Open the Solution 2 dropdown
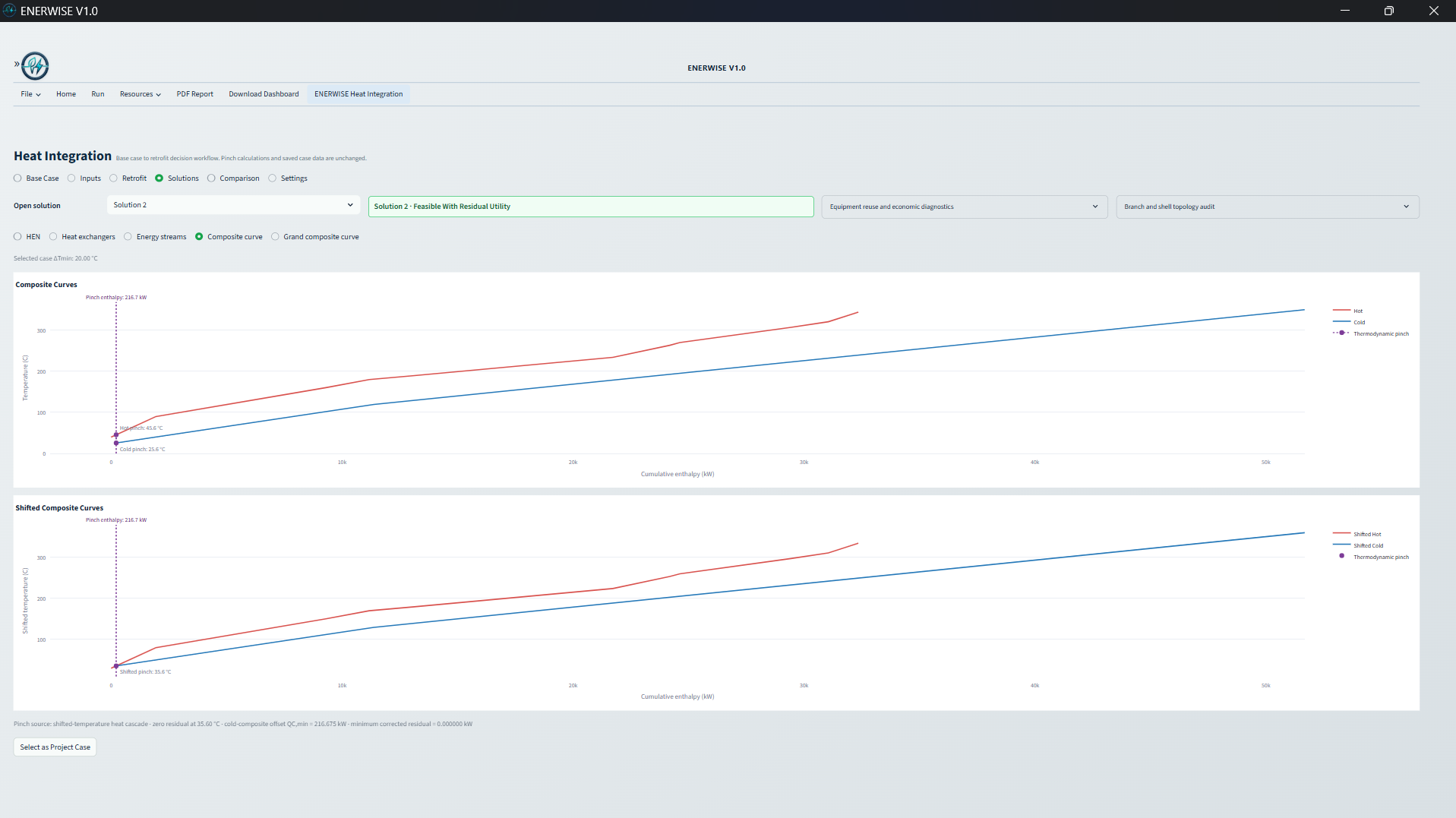Viewport: 1456px width, 818px height. 233,205
